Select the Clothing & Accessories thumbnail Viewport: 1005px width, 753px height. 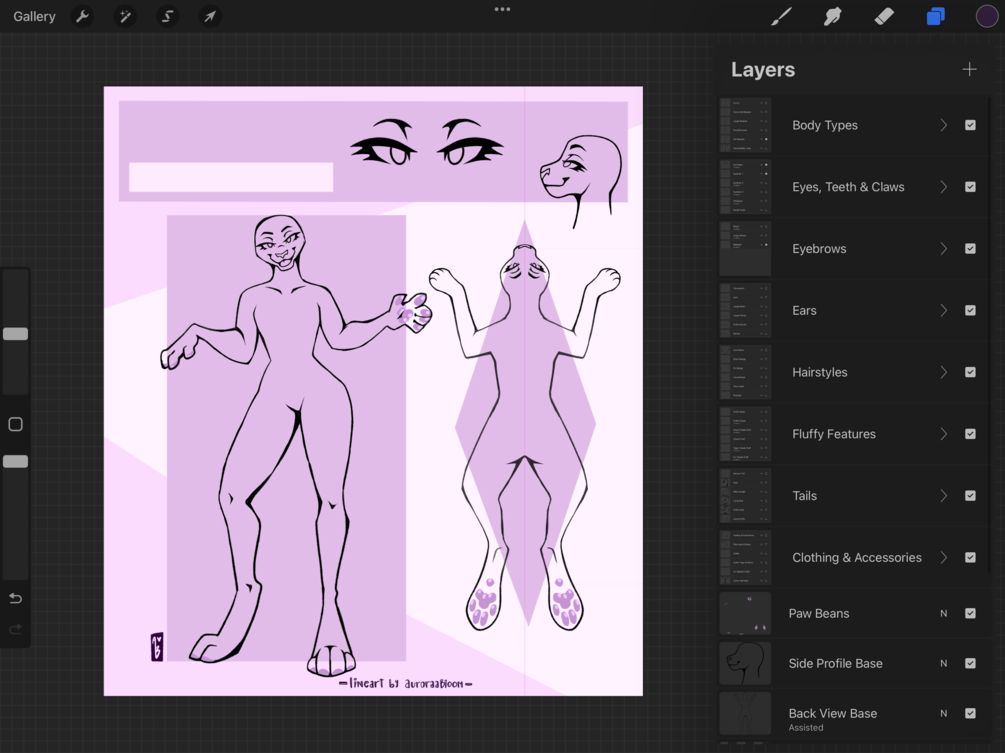[x=745, y=558]
